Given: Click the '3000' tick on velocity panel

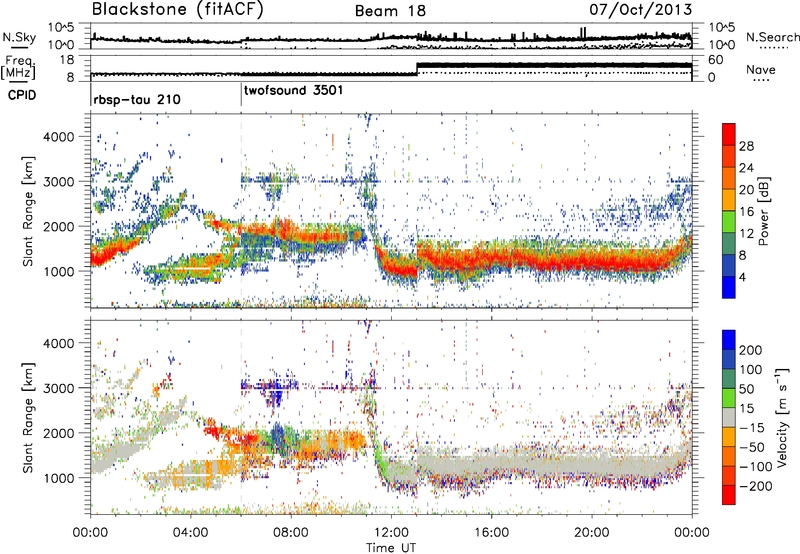Looking at the screenshot, I should pos(59,388).
